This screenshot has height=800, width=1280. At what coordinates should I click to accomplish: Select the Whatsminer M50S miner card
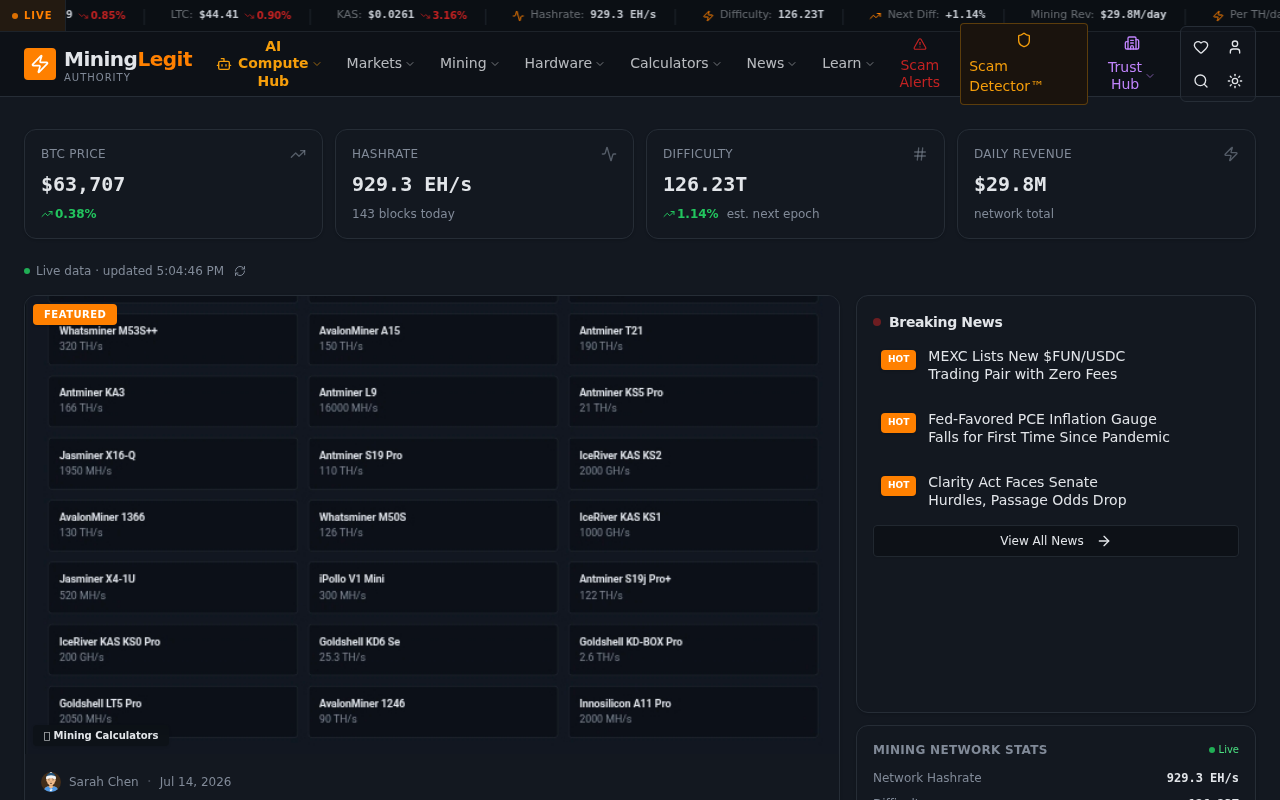click(433, 526)
